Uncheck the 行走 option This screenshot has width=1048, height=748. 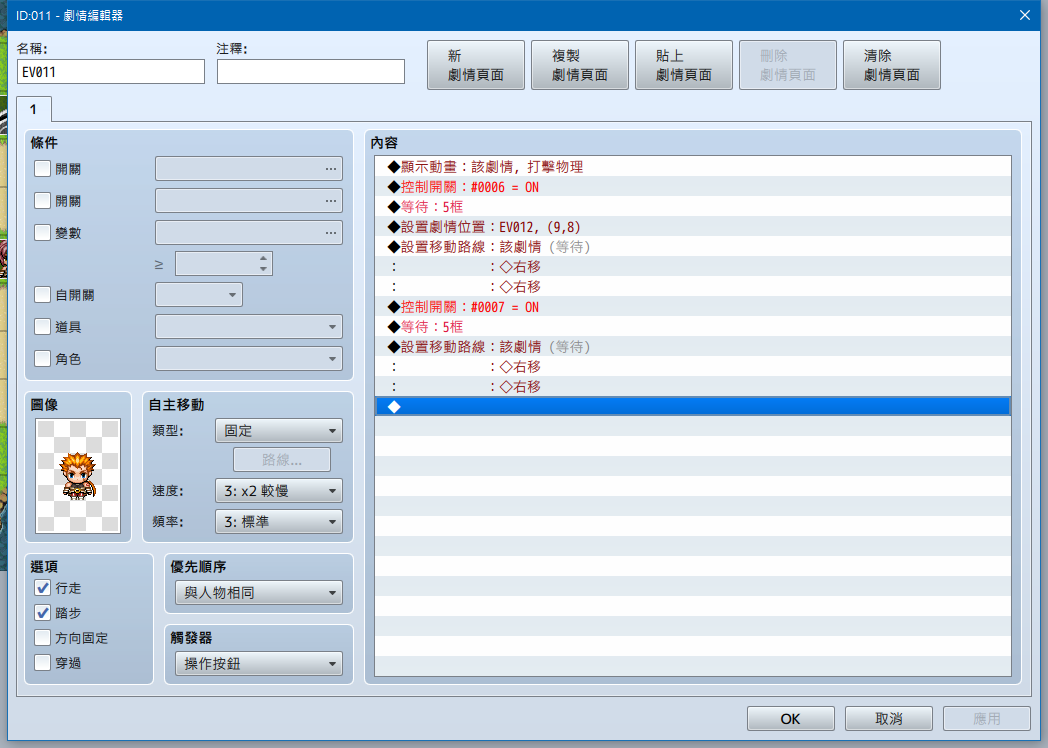coord(43,588)
